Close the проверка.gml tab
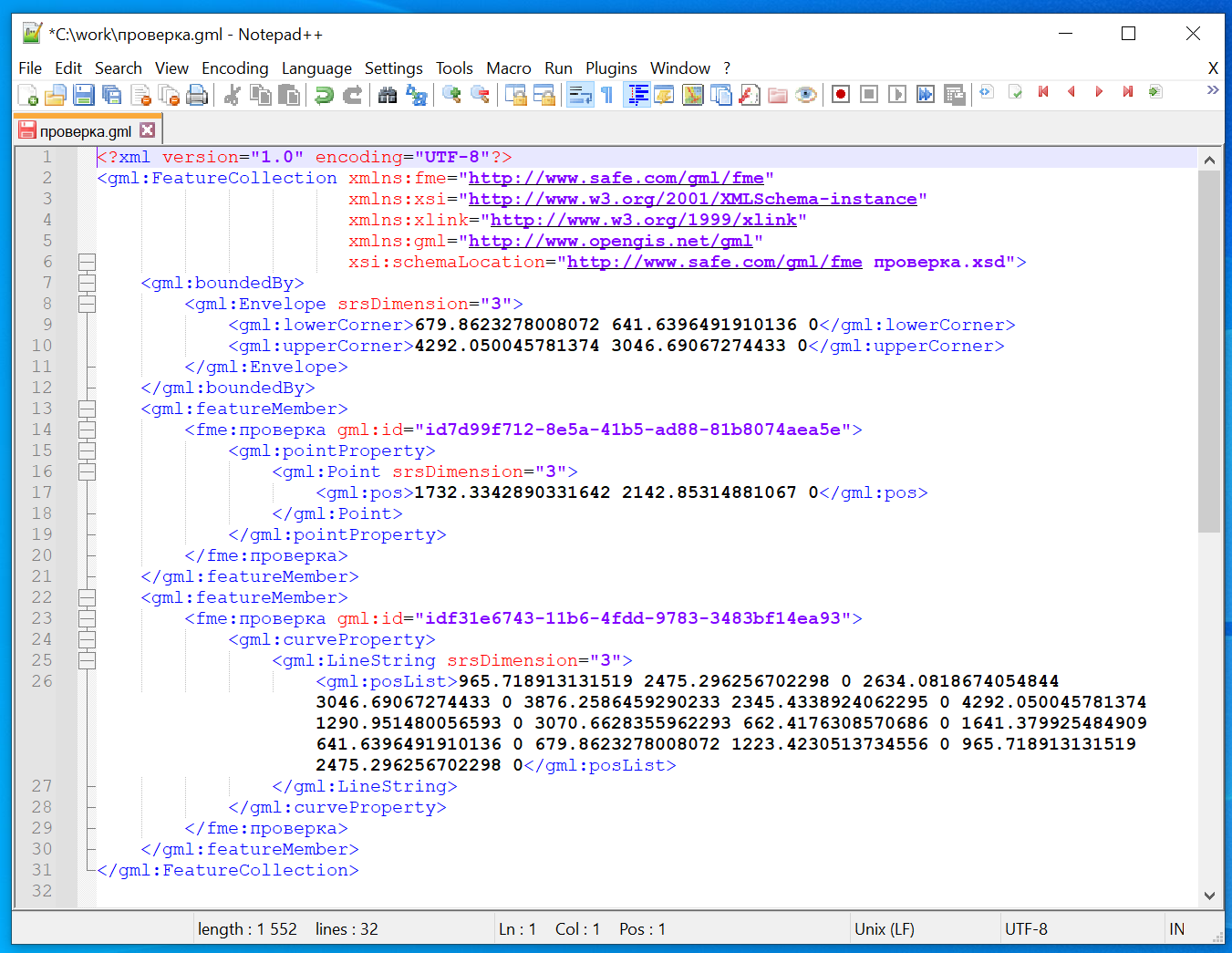Image resolution: width=1232 pixels, height=953 pixels. coord(148,130)
